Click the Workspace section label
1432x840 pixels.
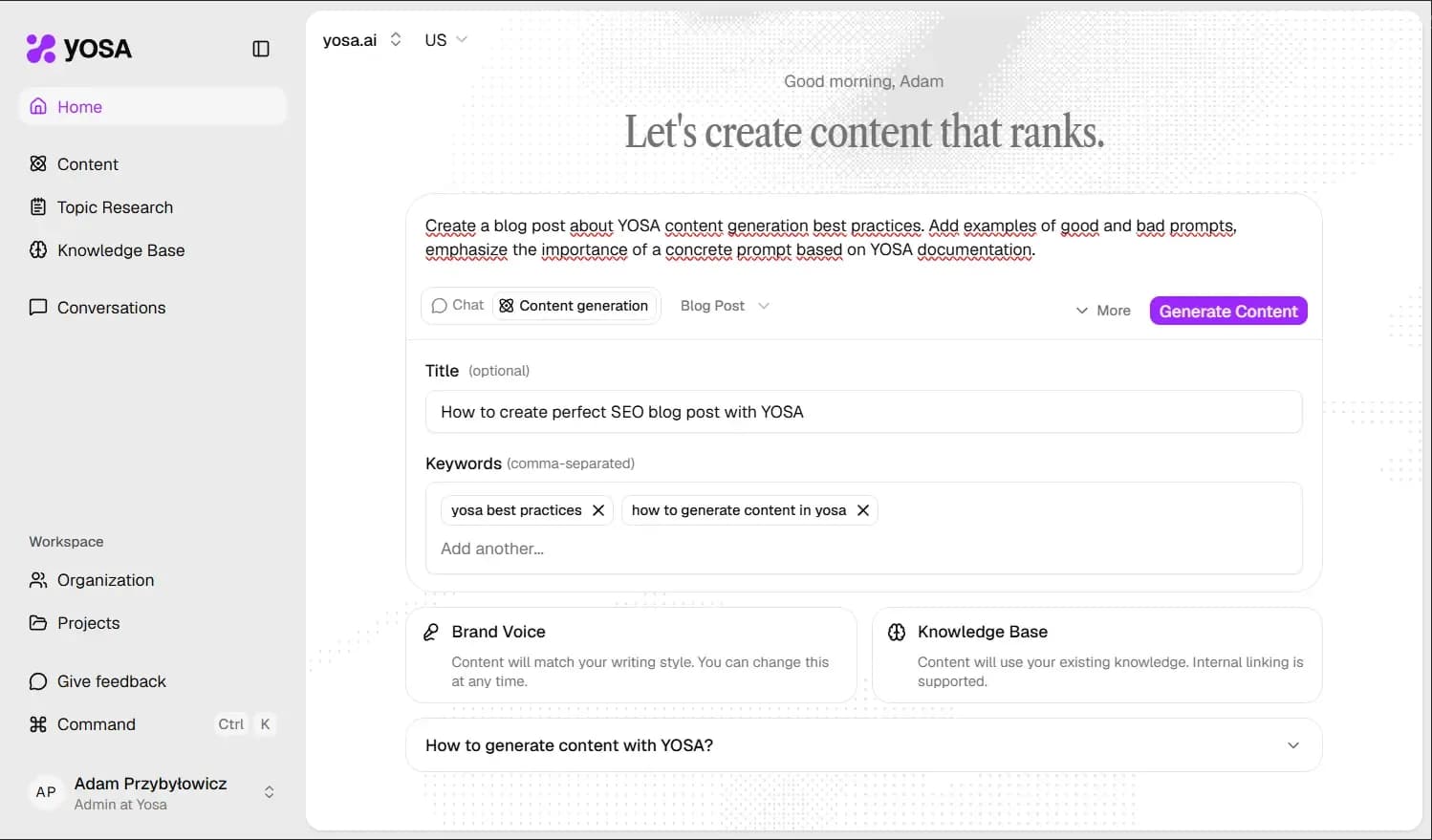click(66, 542)
